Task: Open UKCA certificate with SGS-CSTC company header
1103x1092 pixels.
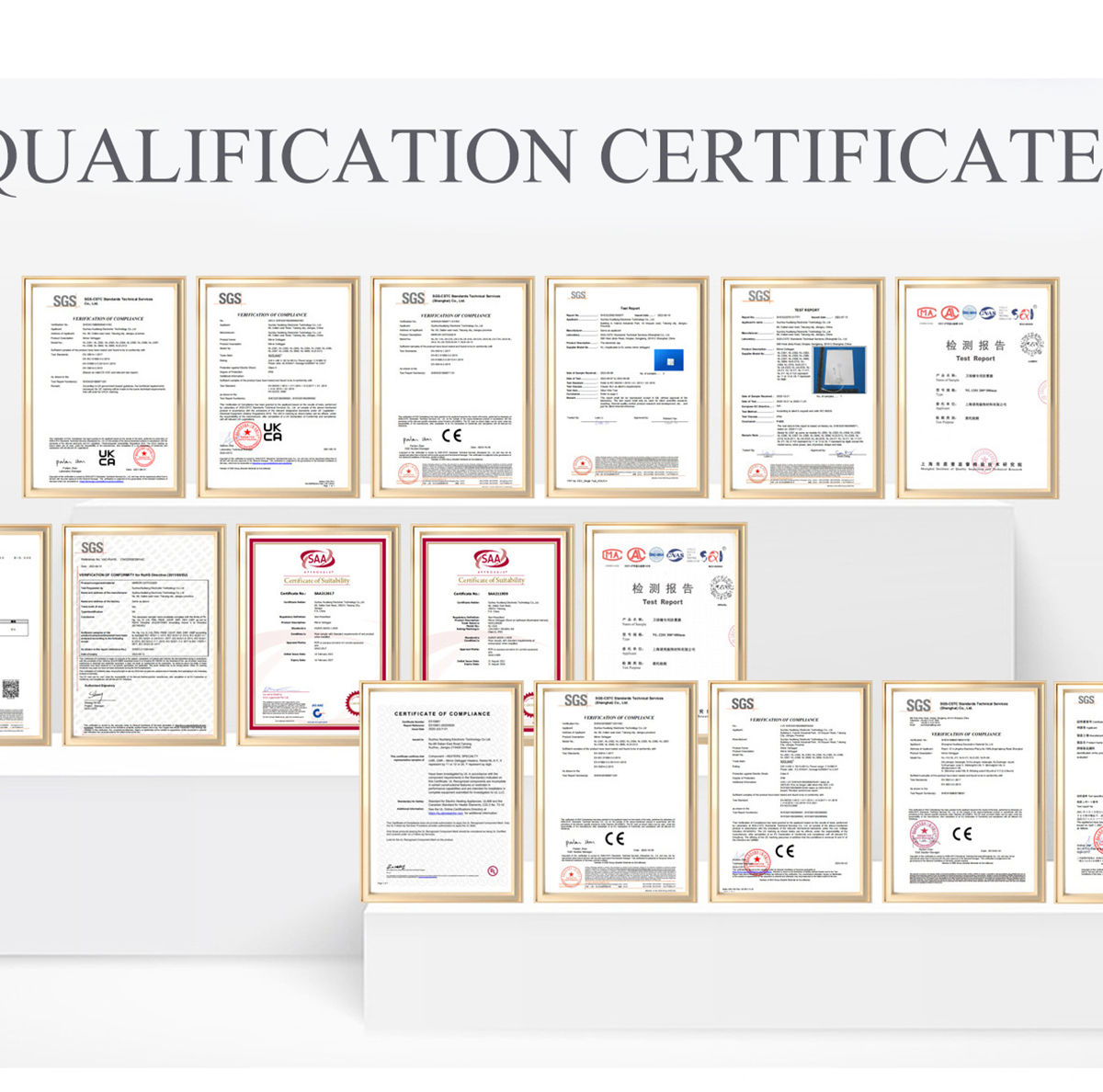Action: click(x=104, y=387)
